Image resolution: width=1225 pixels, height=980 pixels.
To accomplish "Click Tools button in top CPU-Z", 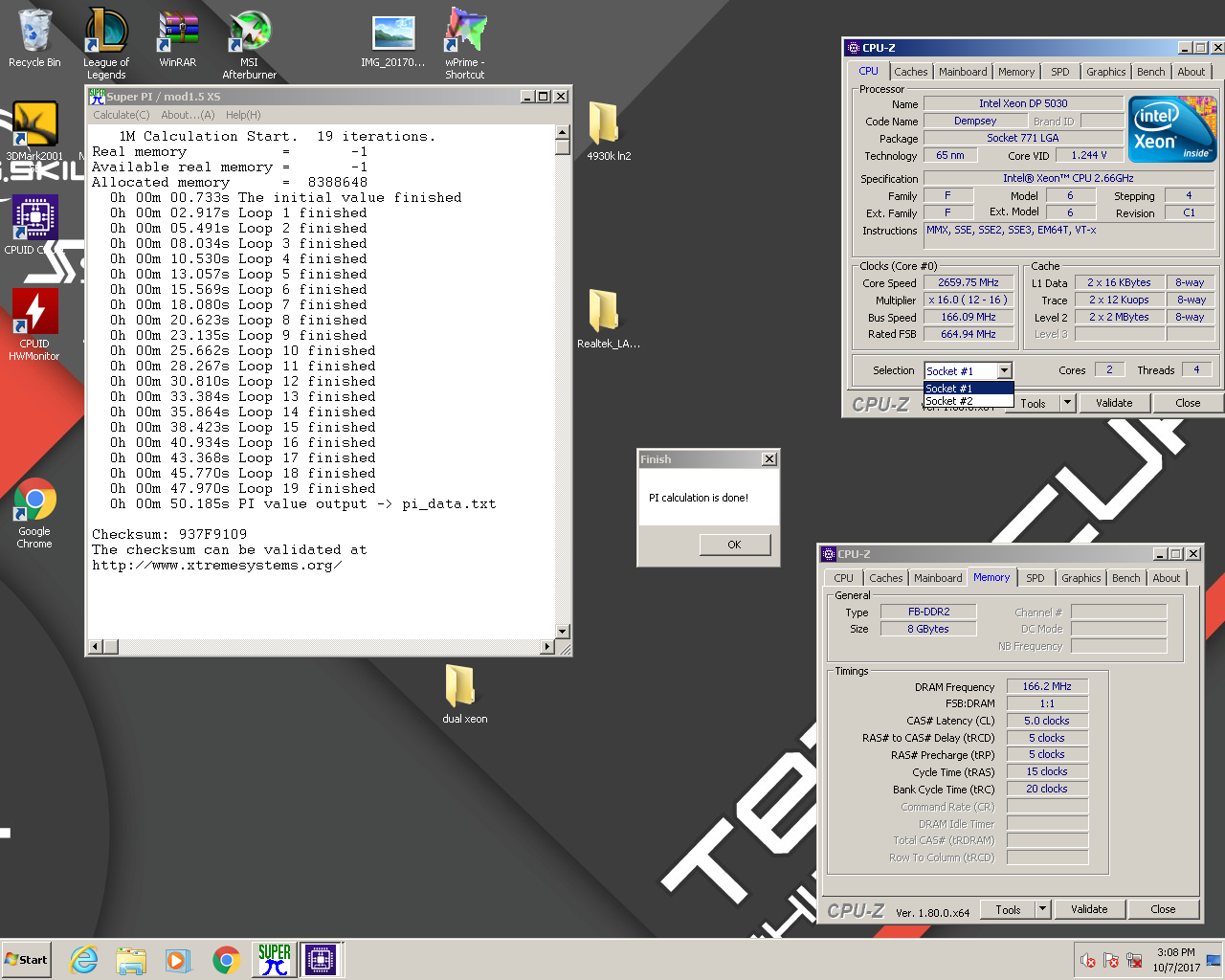I will click(1034, 403).
